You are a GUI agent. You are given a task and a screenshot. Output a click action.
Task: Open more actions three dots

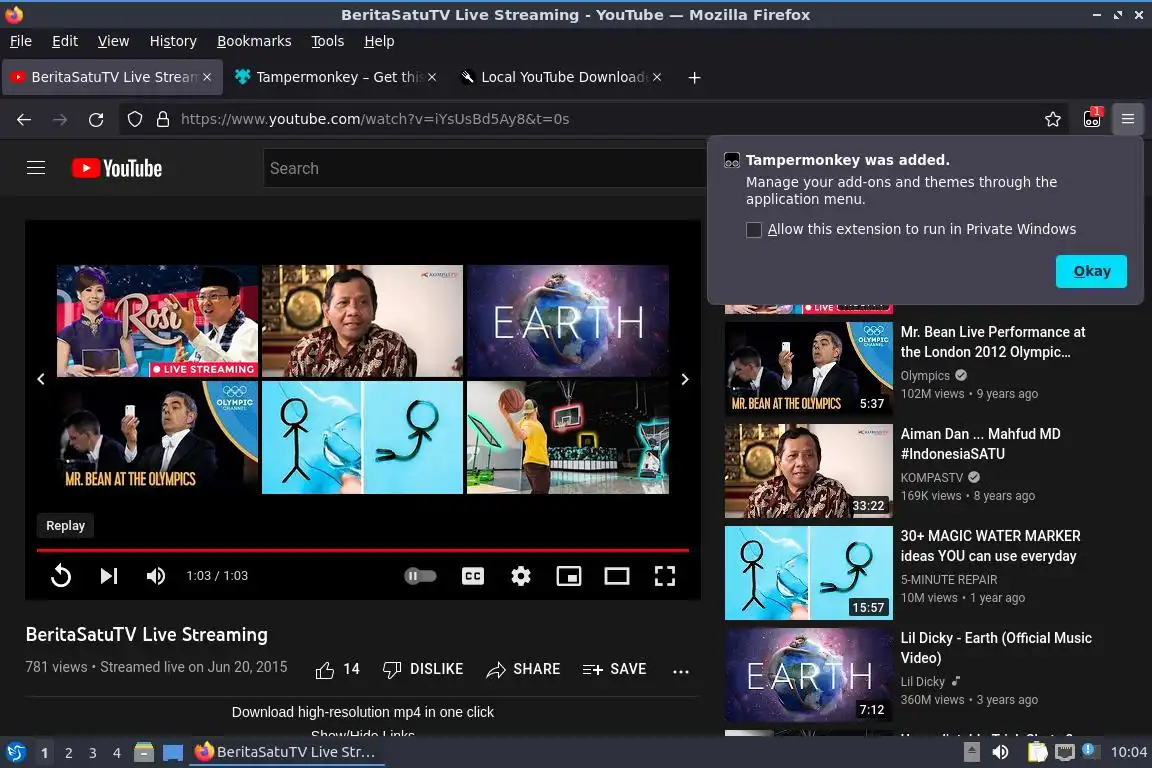(681, 670)
